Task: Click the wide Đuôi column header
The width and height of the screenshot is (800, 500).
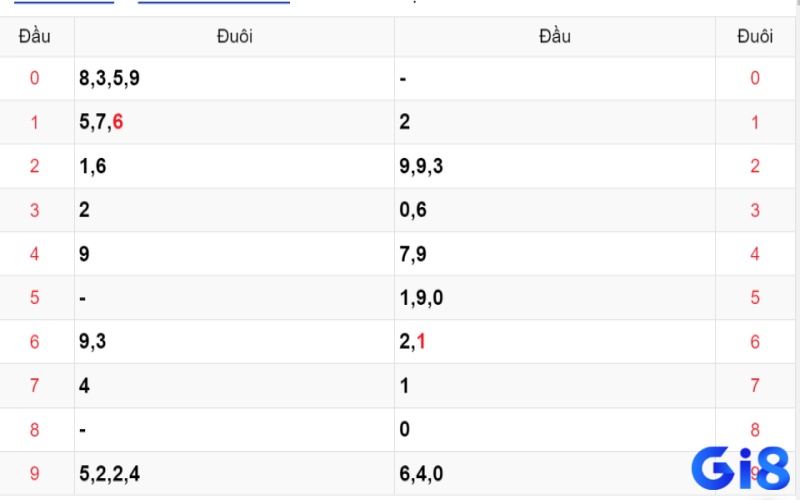Action: click(x=234, y=37)
